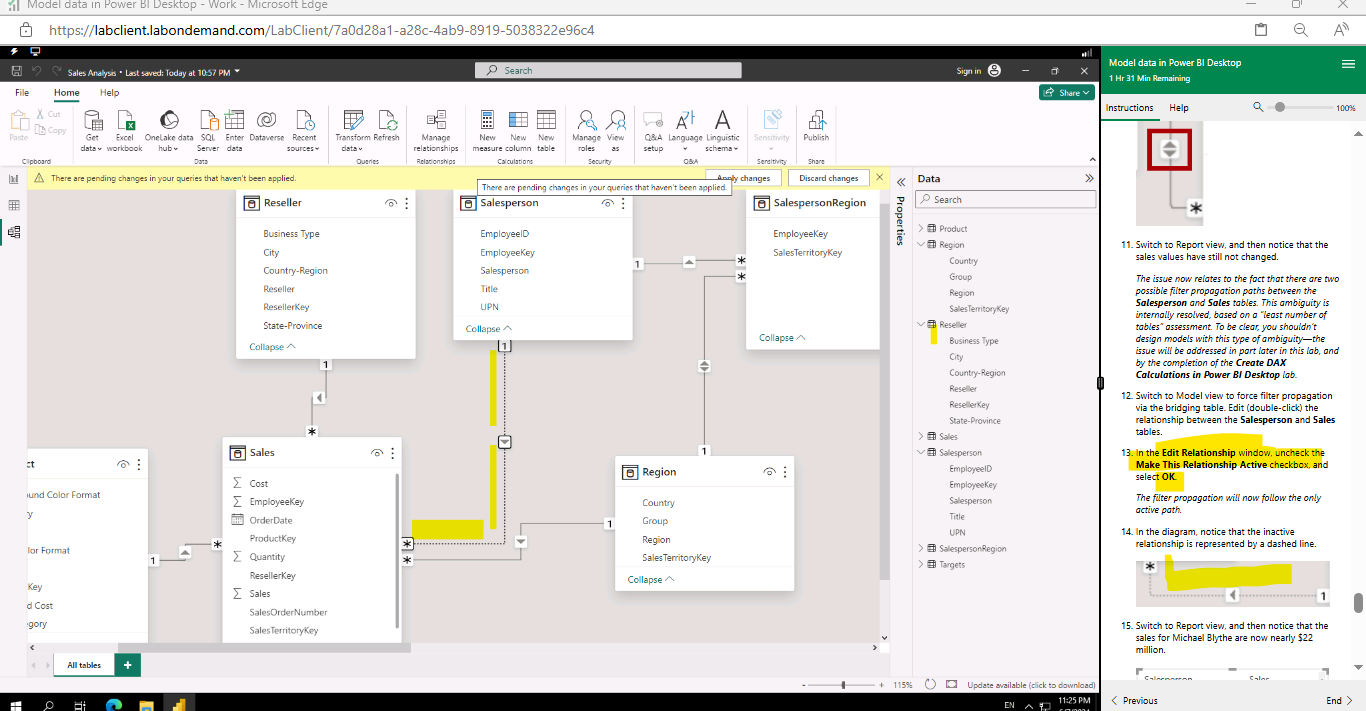Collapse the Reseller table card
The image size is (1366, 711).
[x=272, y=347]
